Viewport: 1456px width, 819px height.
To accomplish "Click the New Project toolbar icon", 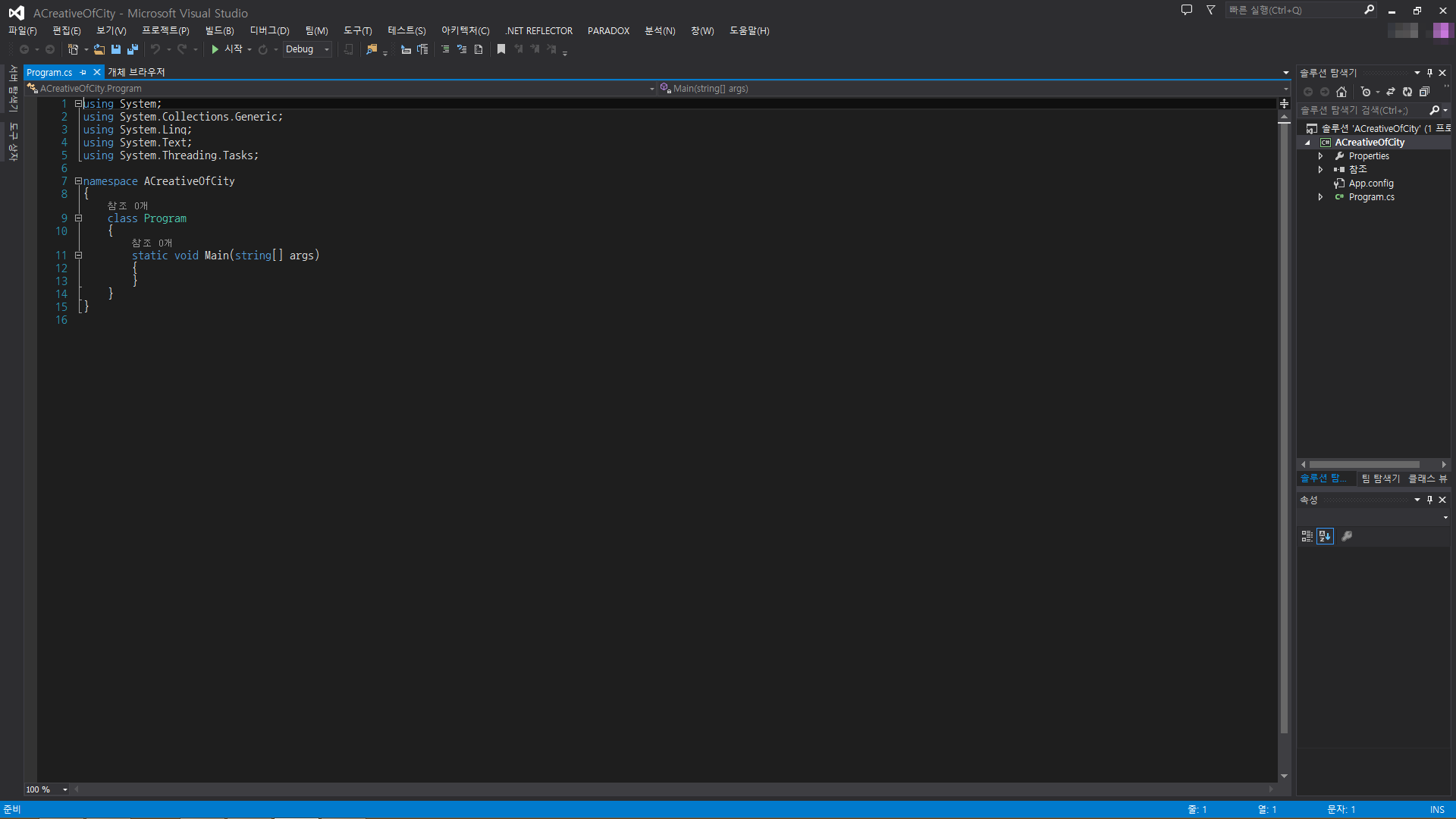I will [73, 49].
